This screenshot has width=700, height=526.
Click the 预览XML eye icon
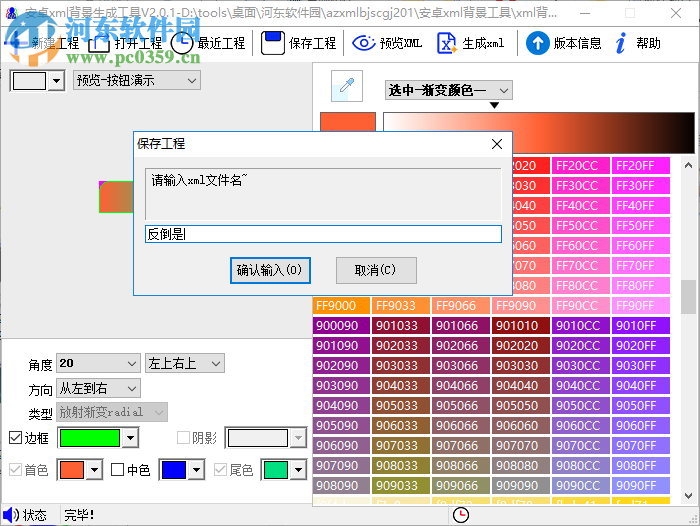point(364,43)
